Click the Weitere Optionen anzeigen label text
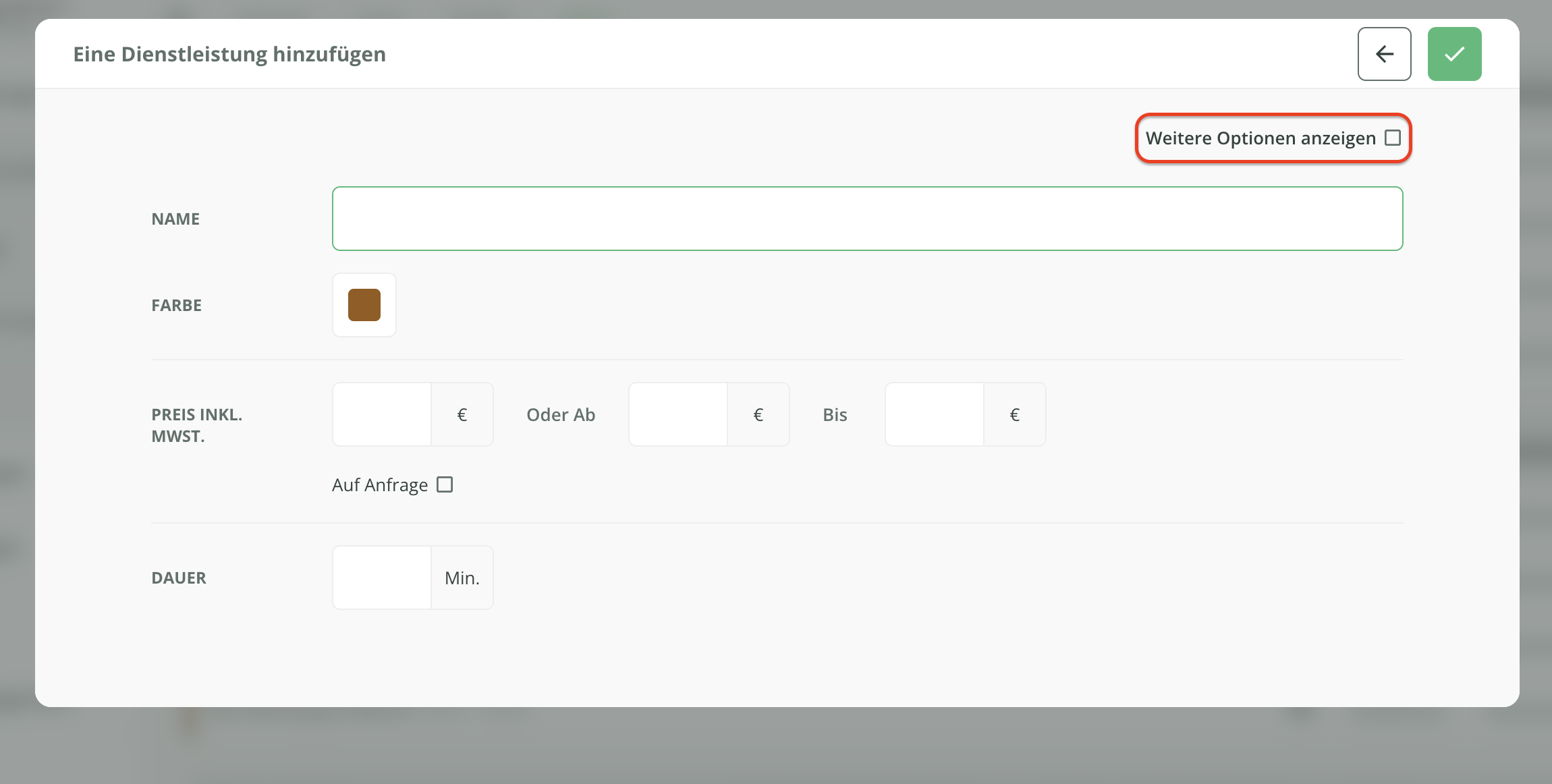 pos(1260,138)
